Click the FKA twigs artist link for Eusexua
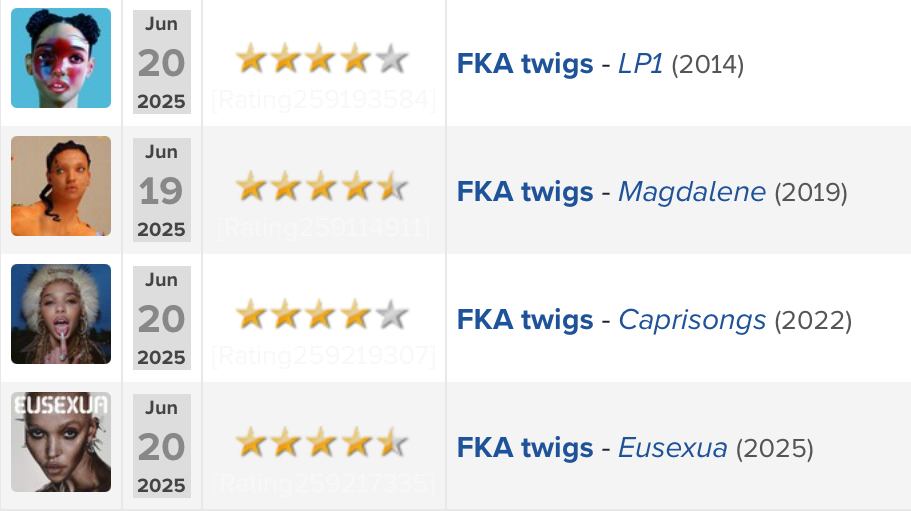Image resolution: width=911 pixels, height=511 pixels. (525, 447)
